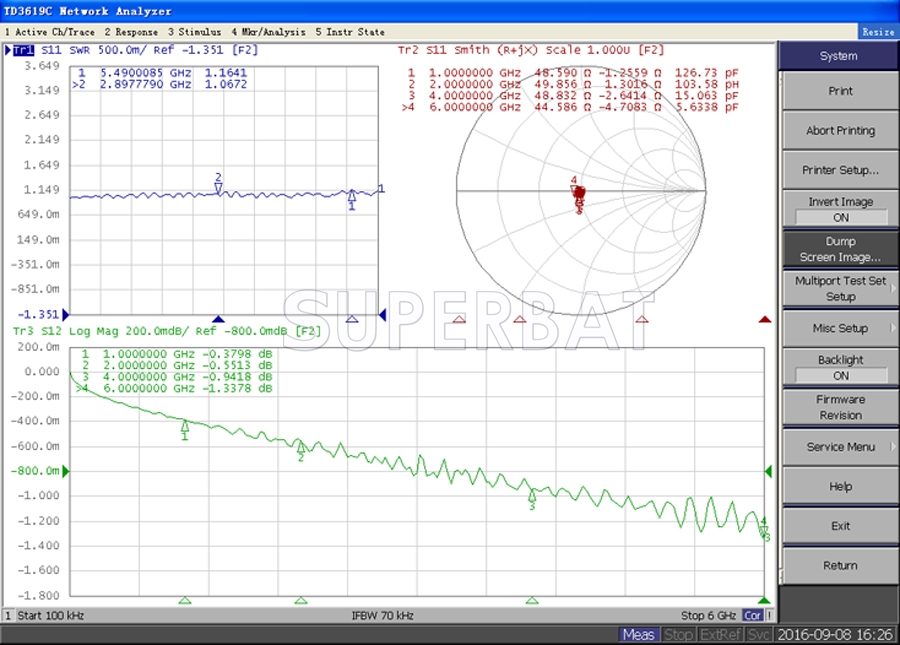Click the Exit softkey
This screenshot has height=645, width=900.
840,526
